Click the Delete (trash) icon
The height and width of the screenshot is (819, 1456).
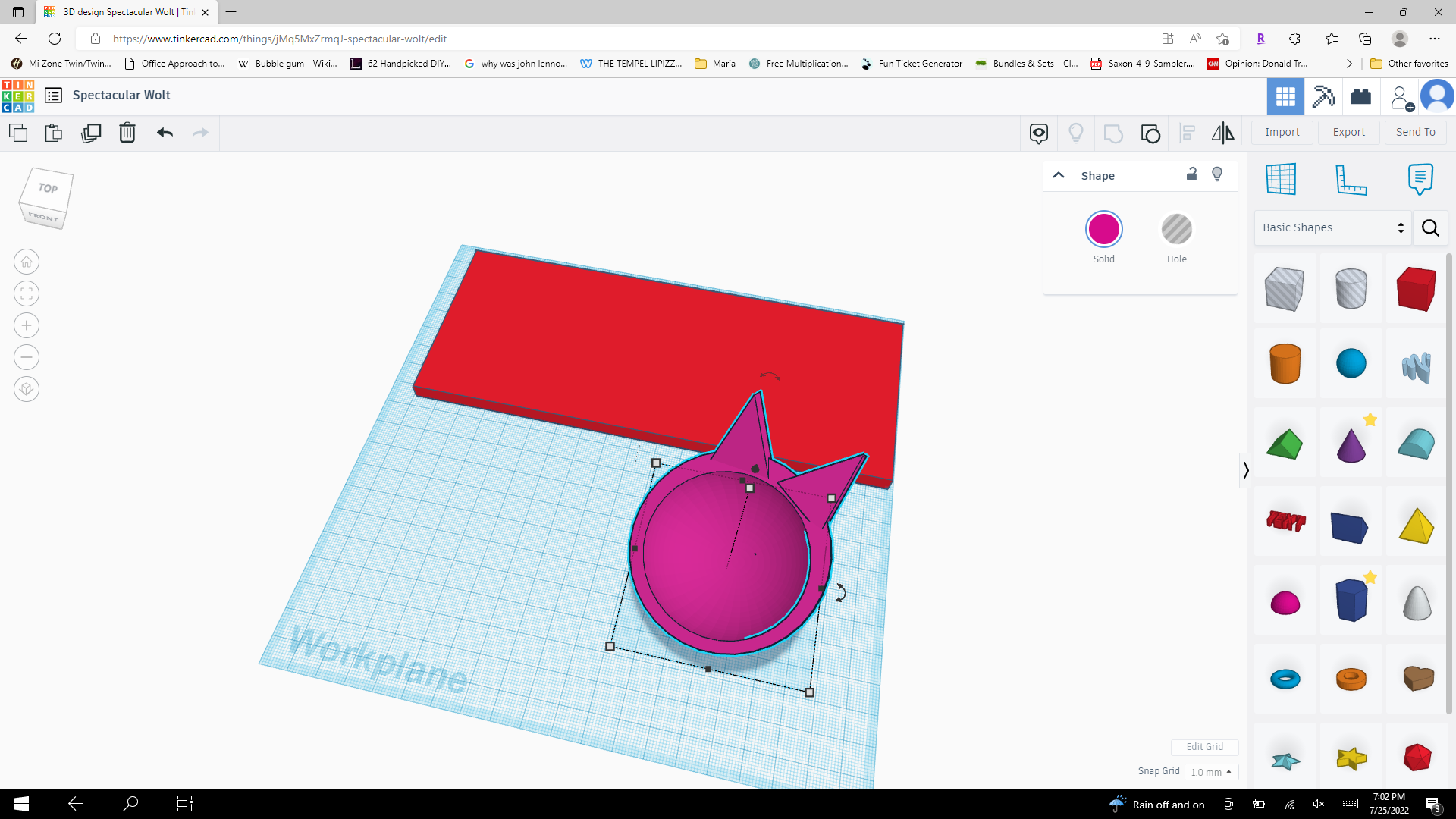(x=127, y=133)
